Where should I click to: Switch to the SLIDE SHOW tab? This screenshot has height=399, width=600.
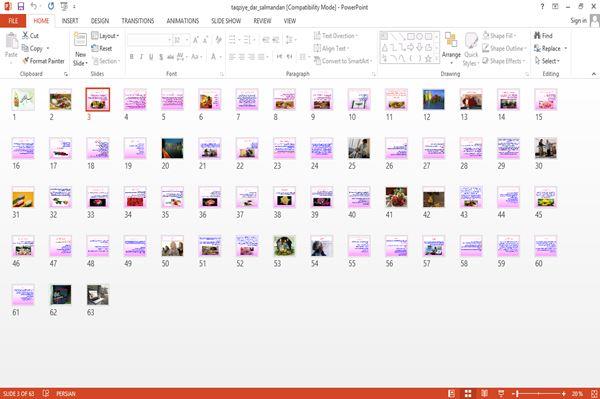pos(226,21)
